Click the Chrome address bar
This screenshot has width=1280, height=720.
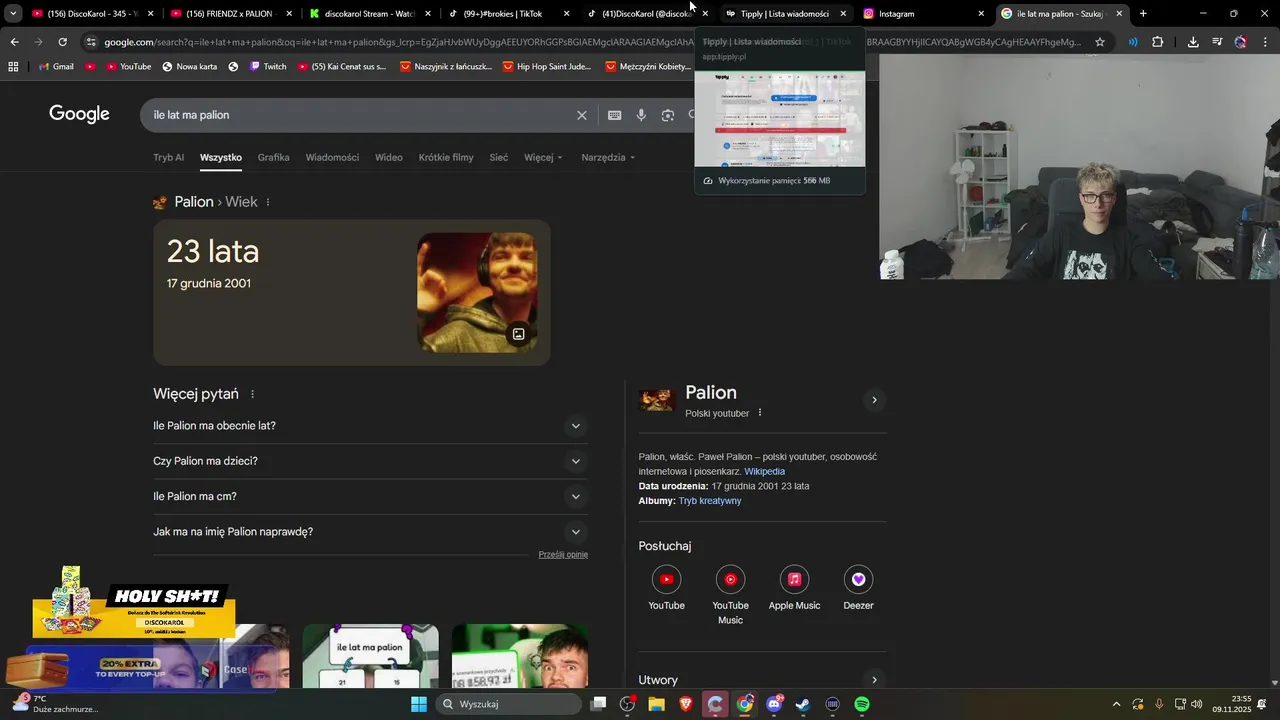click(590, 42)
